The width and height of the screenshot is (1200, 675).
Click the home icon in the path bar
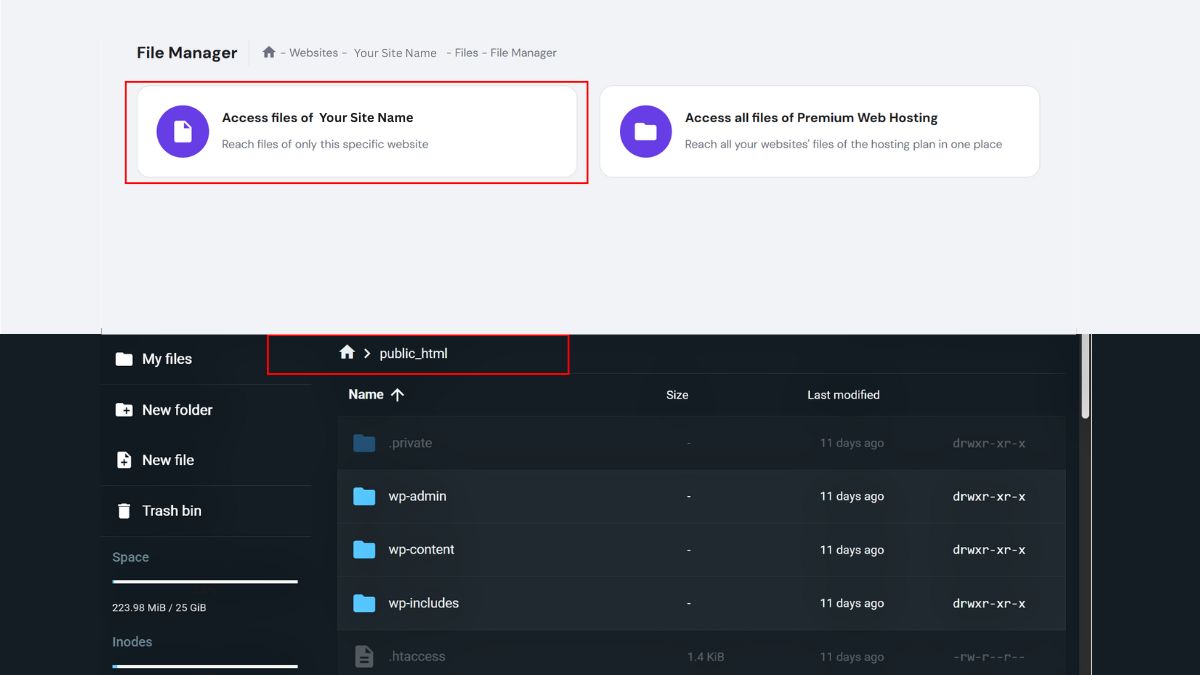pyautogui.click(x=347, y=352)
